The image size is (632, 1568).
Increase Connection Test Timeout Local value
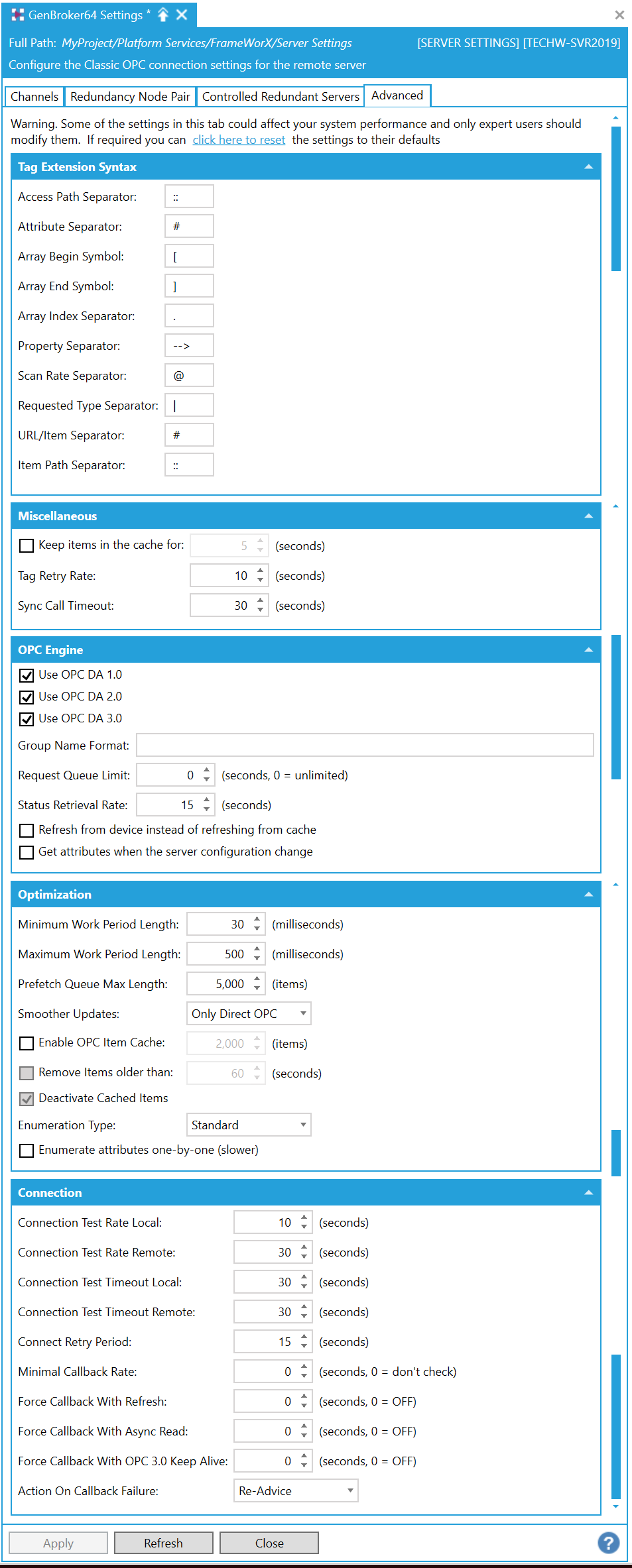[x=304, y=1277]
